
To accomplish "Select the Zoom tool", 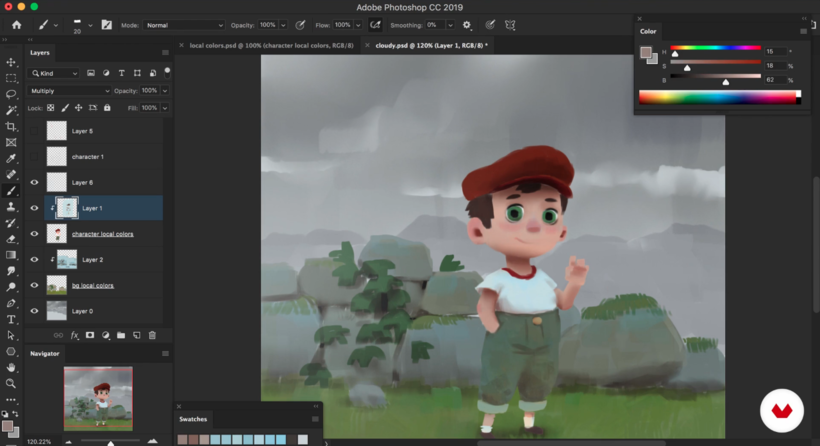I will (10, 384).
